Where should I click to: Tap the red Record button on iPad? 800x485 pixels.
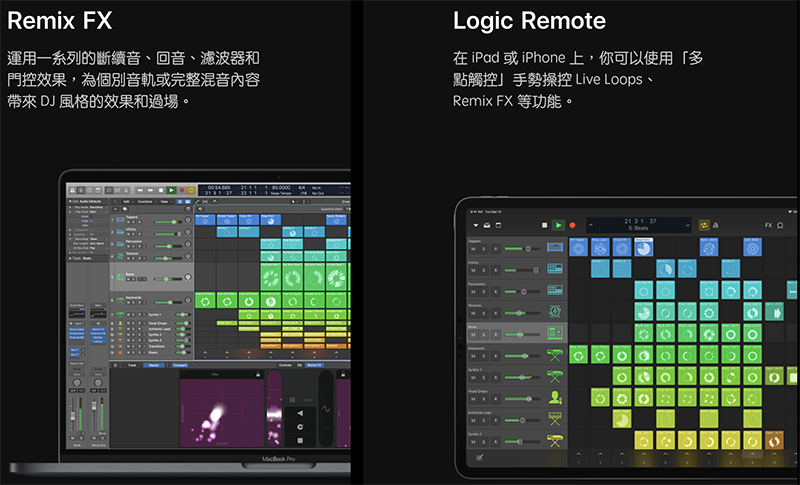[572, 225]
